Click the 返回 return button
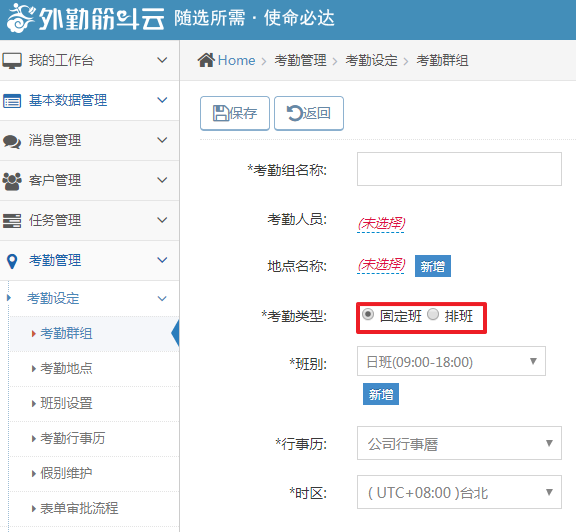Image resolution: width=576 pixels, height=532 pixels. [309, 113]
